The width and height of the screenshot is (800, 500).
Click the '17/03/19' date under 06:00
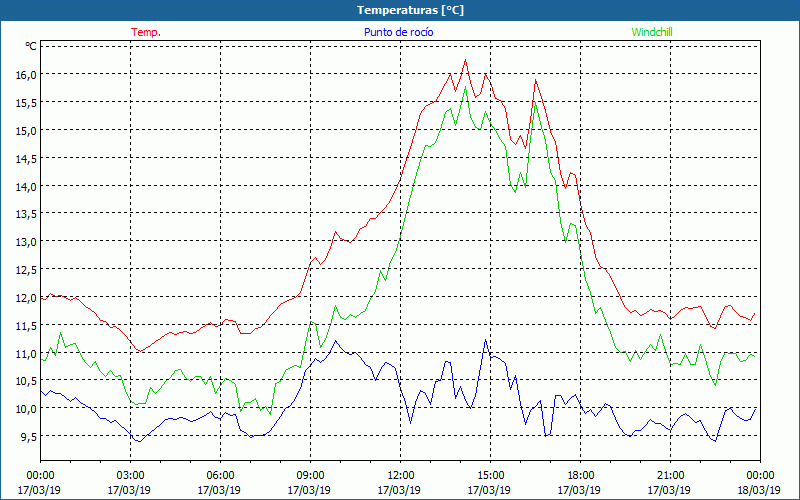(x=219, y=490)
